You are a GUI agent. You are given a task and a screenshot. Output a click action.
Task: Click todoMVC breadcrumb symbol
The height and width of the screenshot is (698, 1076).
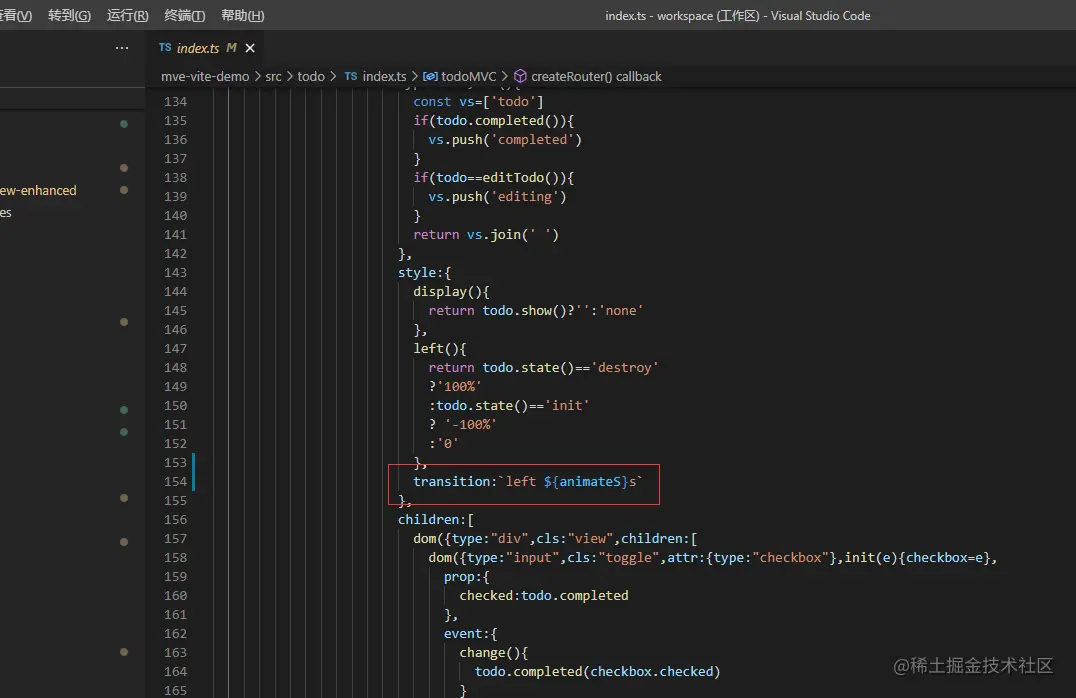469,76
